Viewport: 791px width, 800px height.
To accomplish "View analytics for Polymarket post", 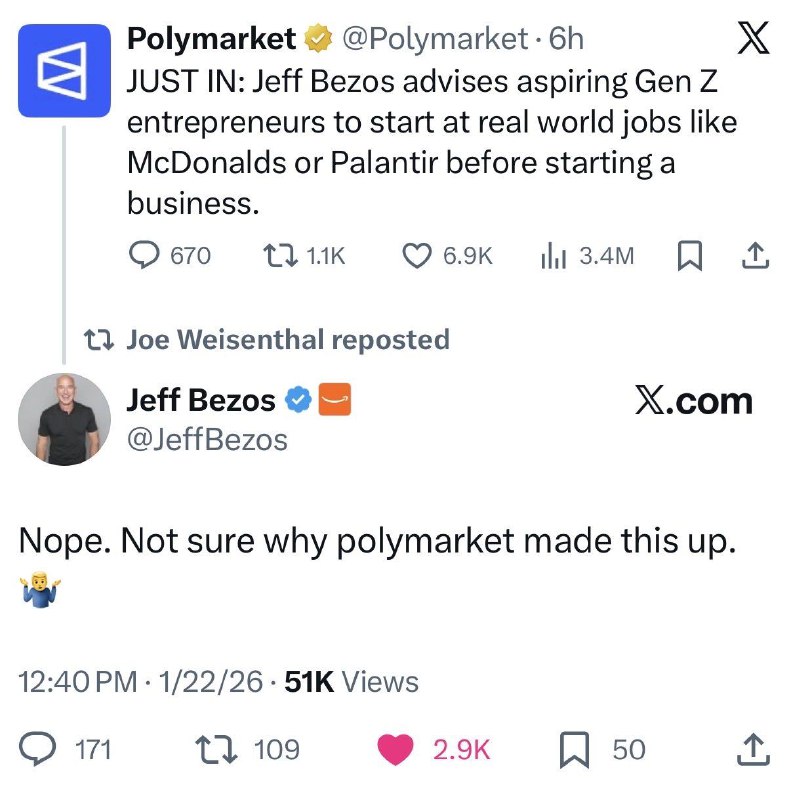I will 551,256.
